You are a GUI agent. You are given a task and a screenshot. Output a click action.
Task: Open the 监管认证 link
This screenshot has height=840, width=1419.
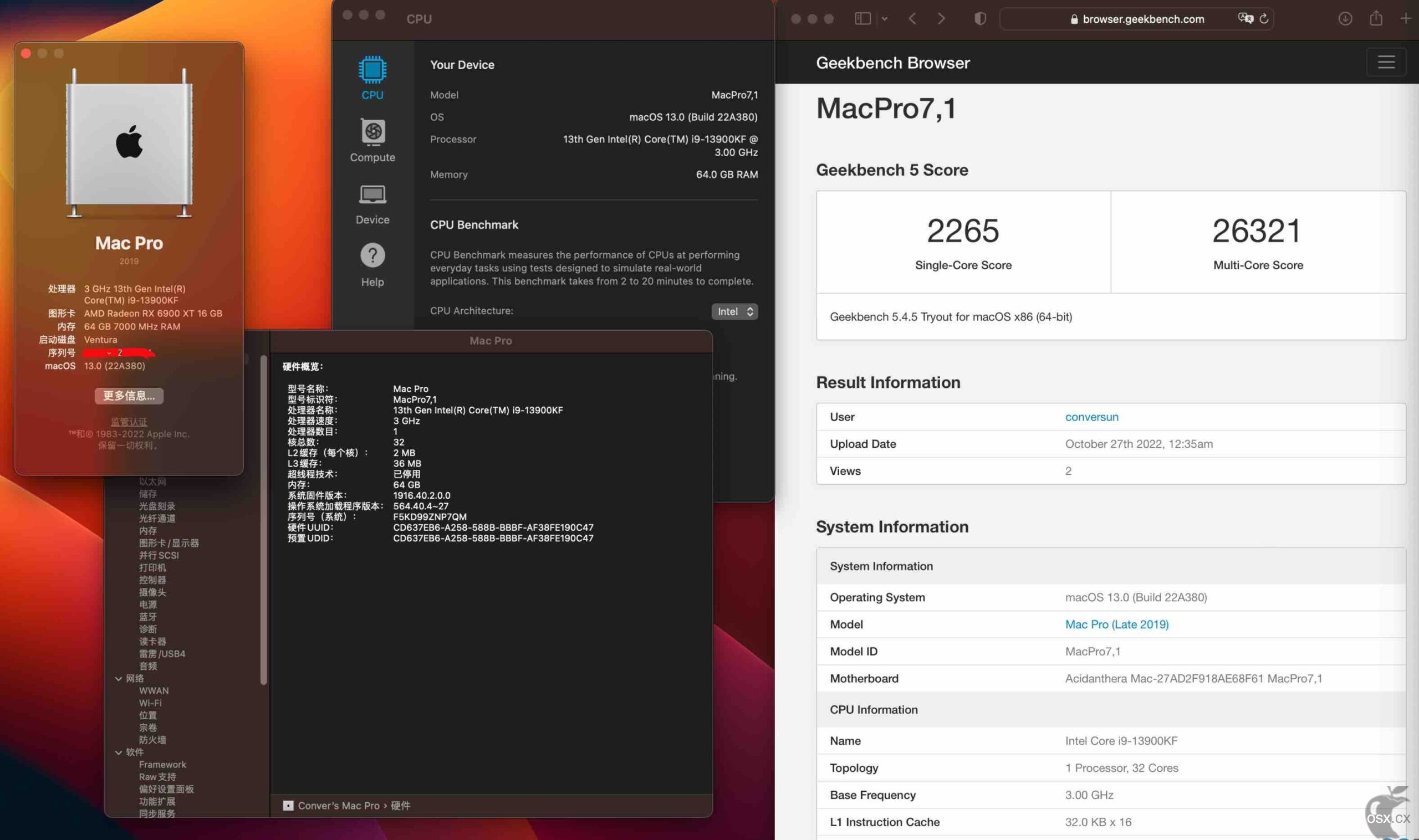129,422
